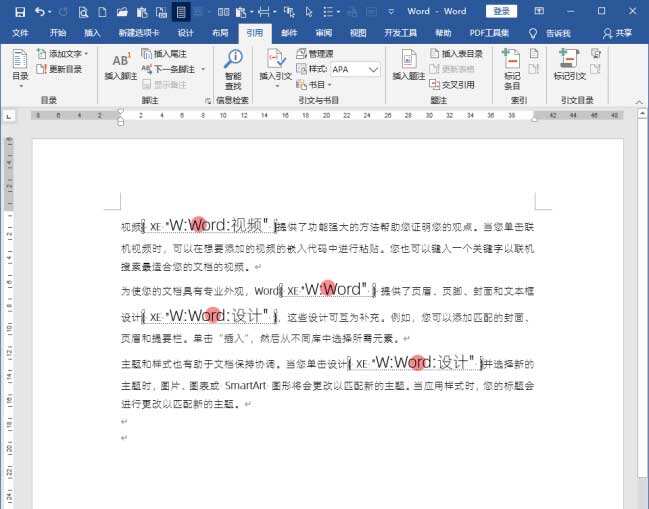Screen dimensions: 649x509
Task: Click the Open folder icon
Action: pos(122,12)
